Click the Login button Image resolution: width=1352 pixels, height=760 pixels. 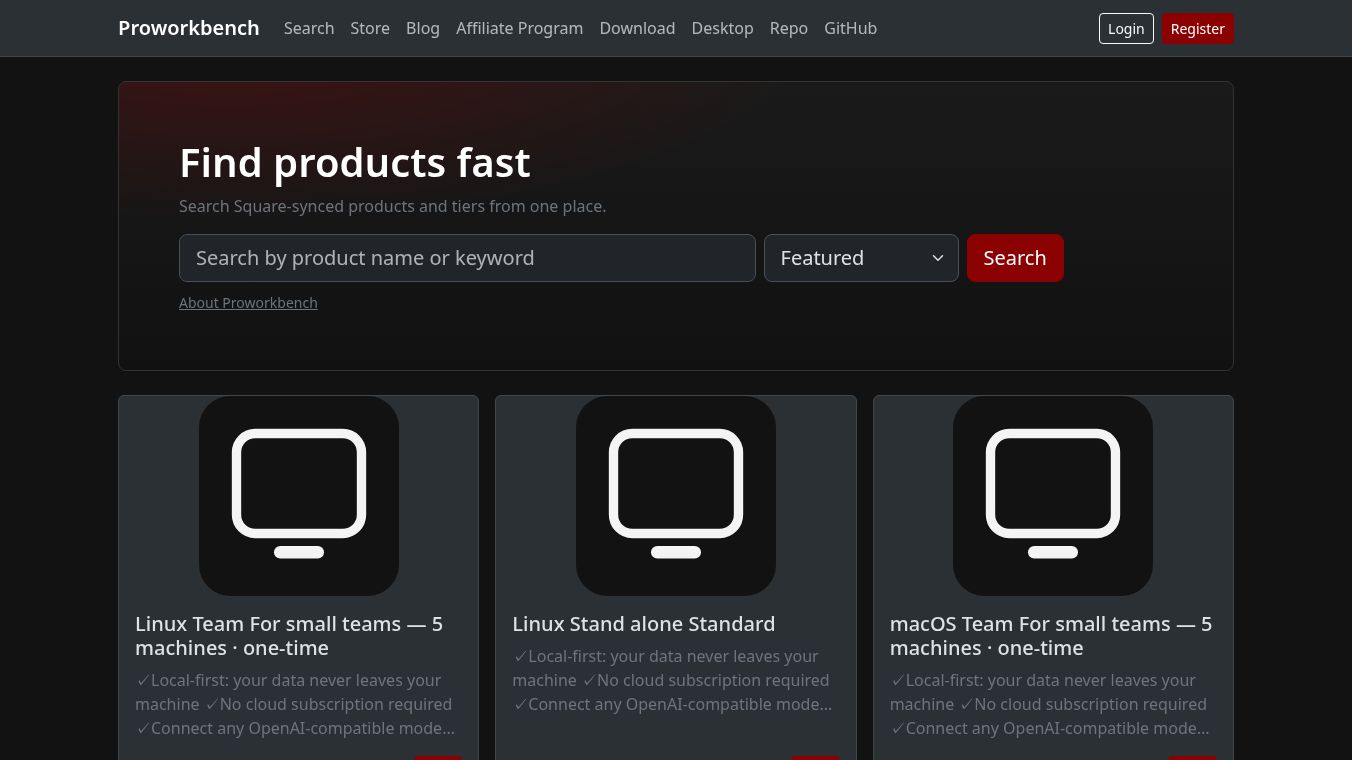pos(1125,29)
